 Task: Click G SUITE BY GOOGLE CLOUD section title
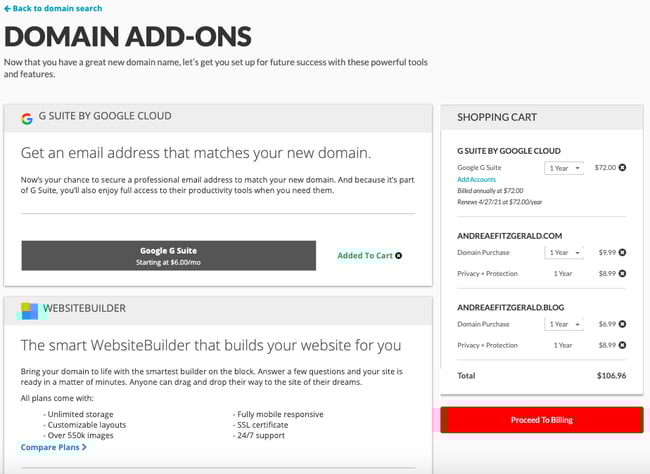click(105, 116)
